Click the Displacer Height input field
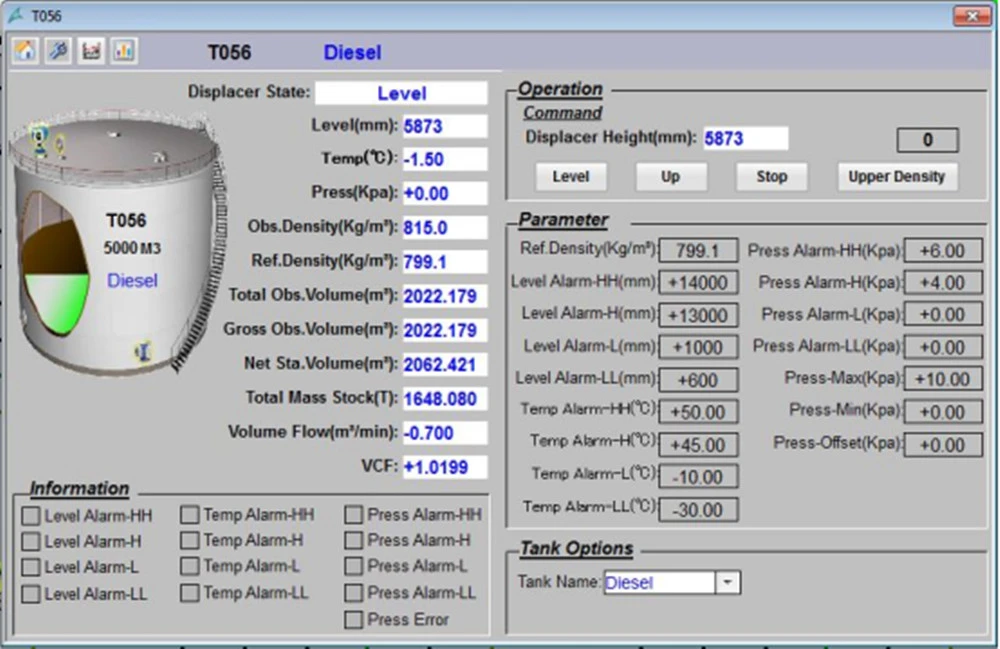This screenshot has height=649, width=1000. coord(745,138)
